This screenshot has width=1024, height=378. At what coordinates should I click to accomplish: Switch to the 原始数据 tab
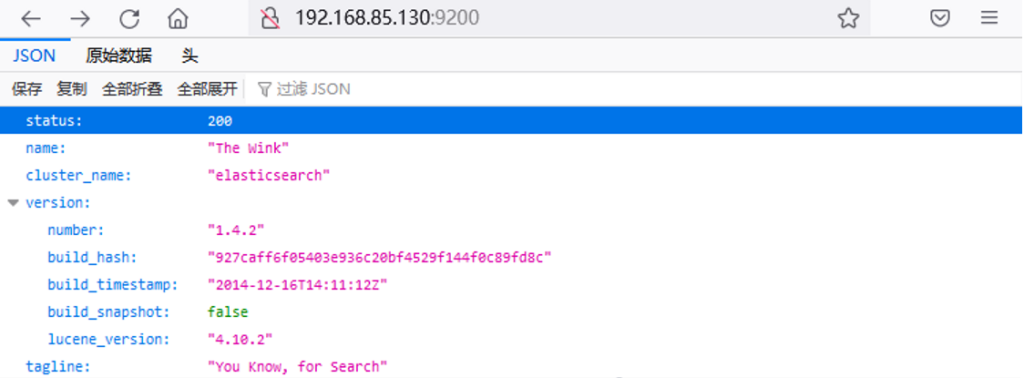pyautogui.click(x=119, y=56)
